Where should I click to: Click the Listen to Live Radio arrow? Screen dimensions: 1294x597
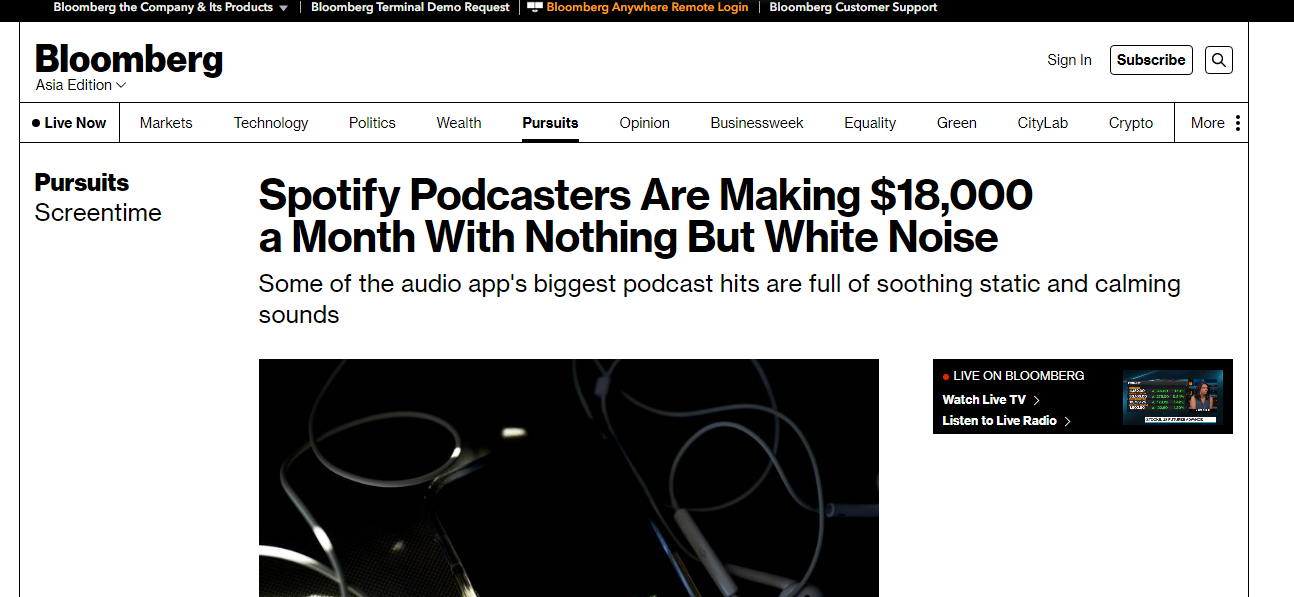pos(1068,421)
